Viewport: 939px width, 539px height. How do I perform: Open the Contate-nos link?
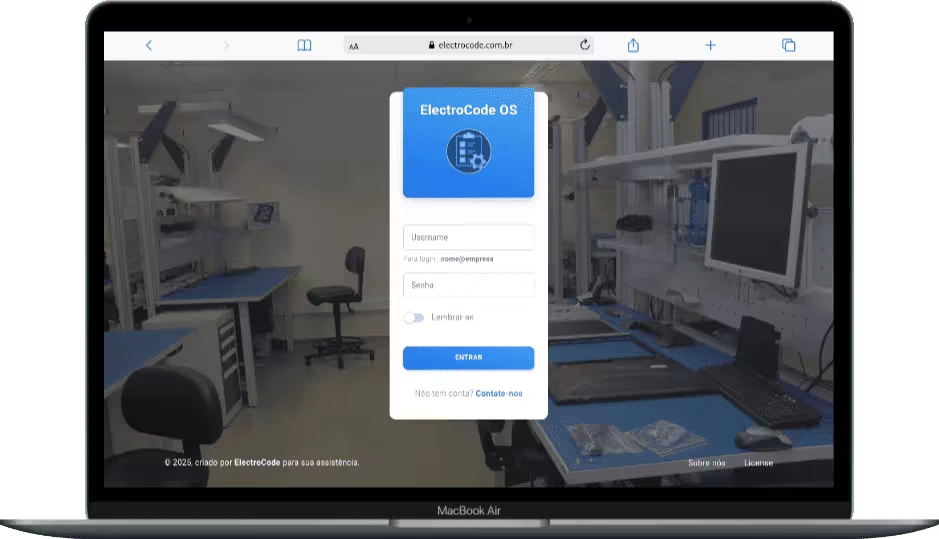point(499,393)
